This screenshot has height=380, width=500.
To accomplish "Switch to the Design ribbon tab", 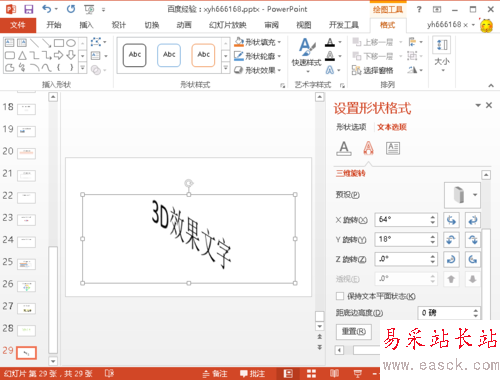I will pos(119,25).
